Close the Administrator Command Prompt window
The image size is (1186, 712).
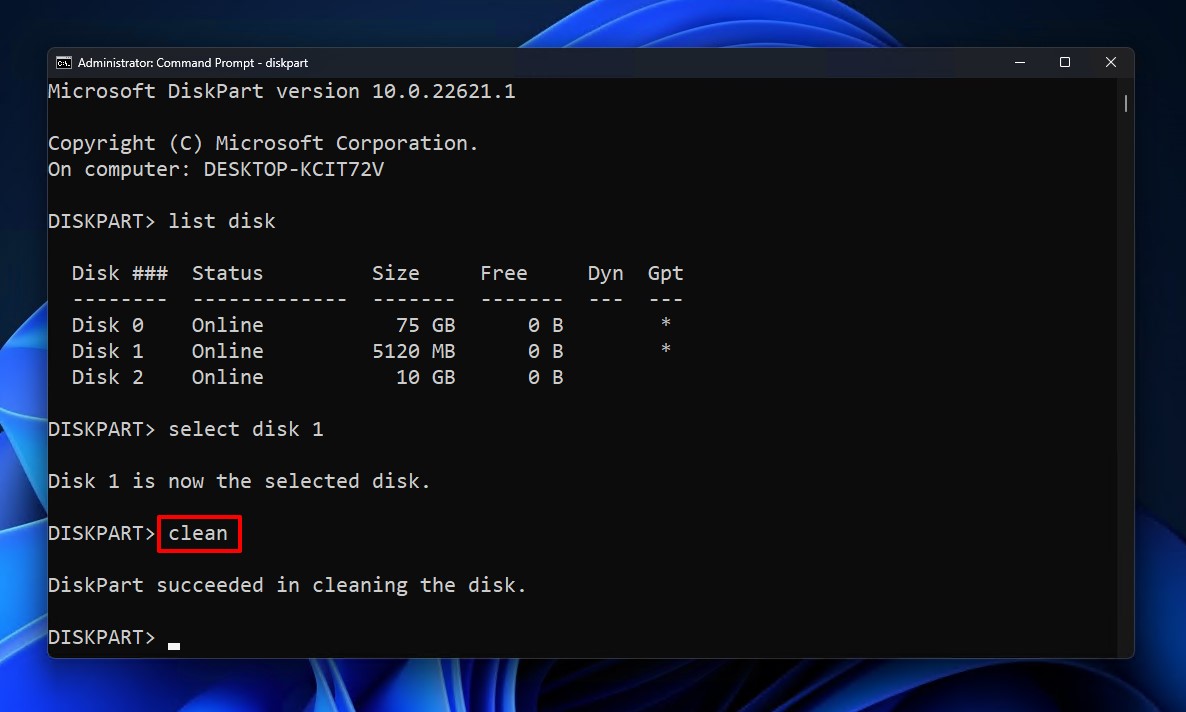[1110, 62]
